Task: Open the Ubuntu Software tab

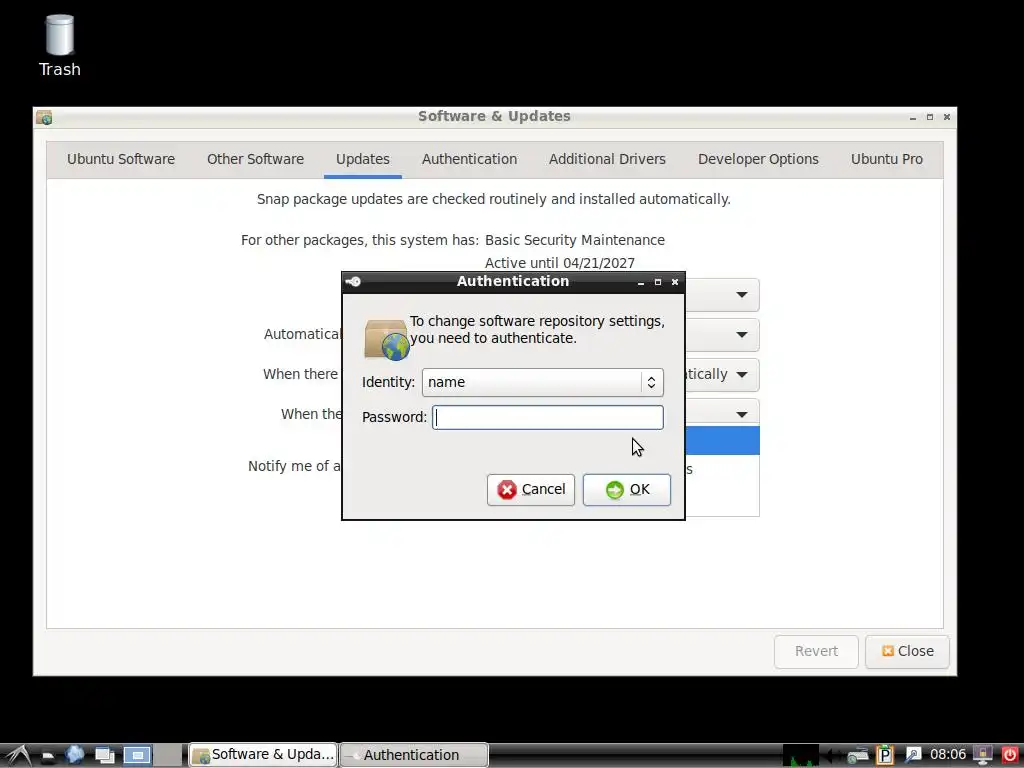Action: 121,159
